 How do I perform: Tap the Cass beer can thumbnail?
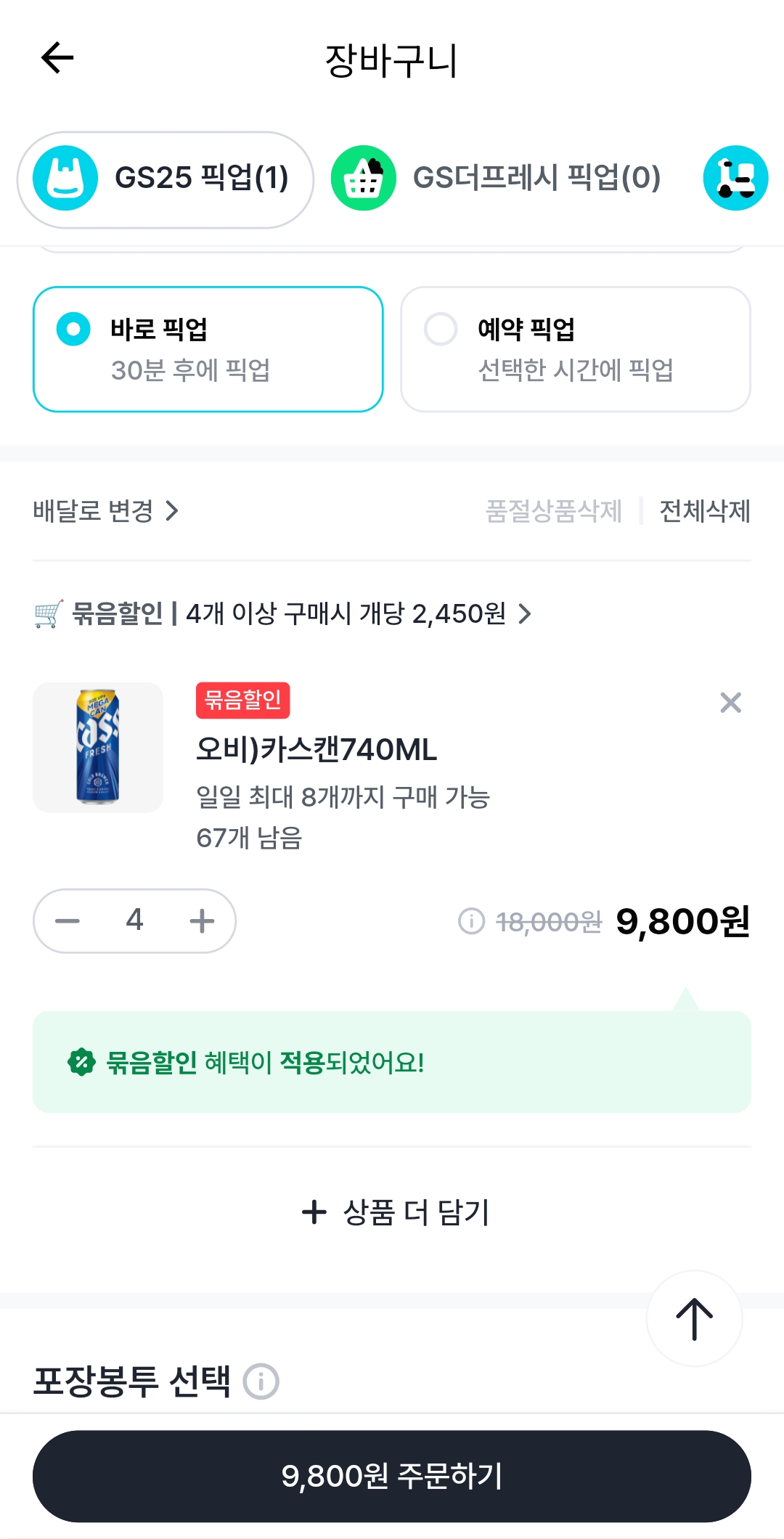point(98,748)
